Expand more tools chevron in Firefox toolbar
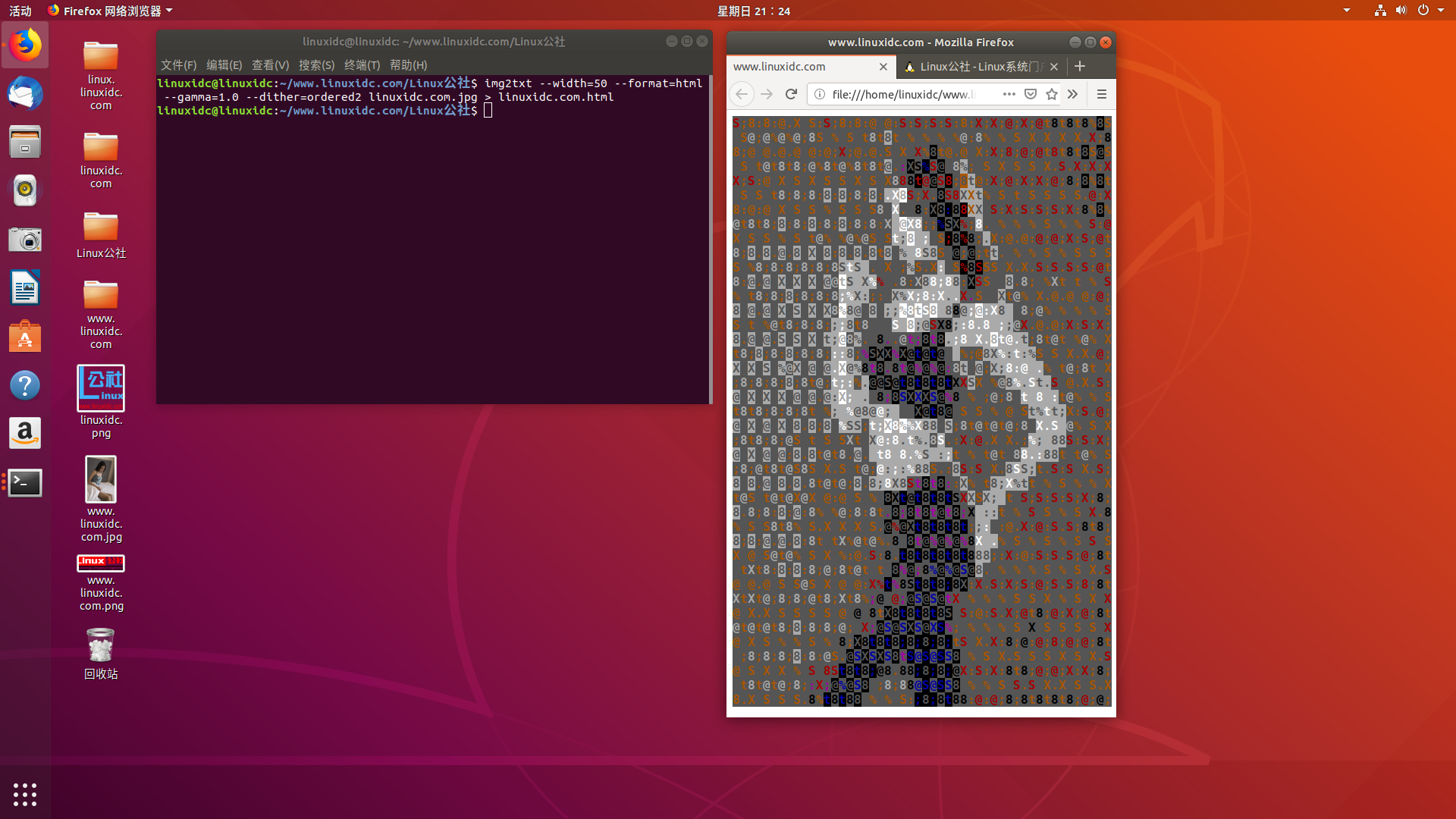 click(x=1072, y=94)
